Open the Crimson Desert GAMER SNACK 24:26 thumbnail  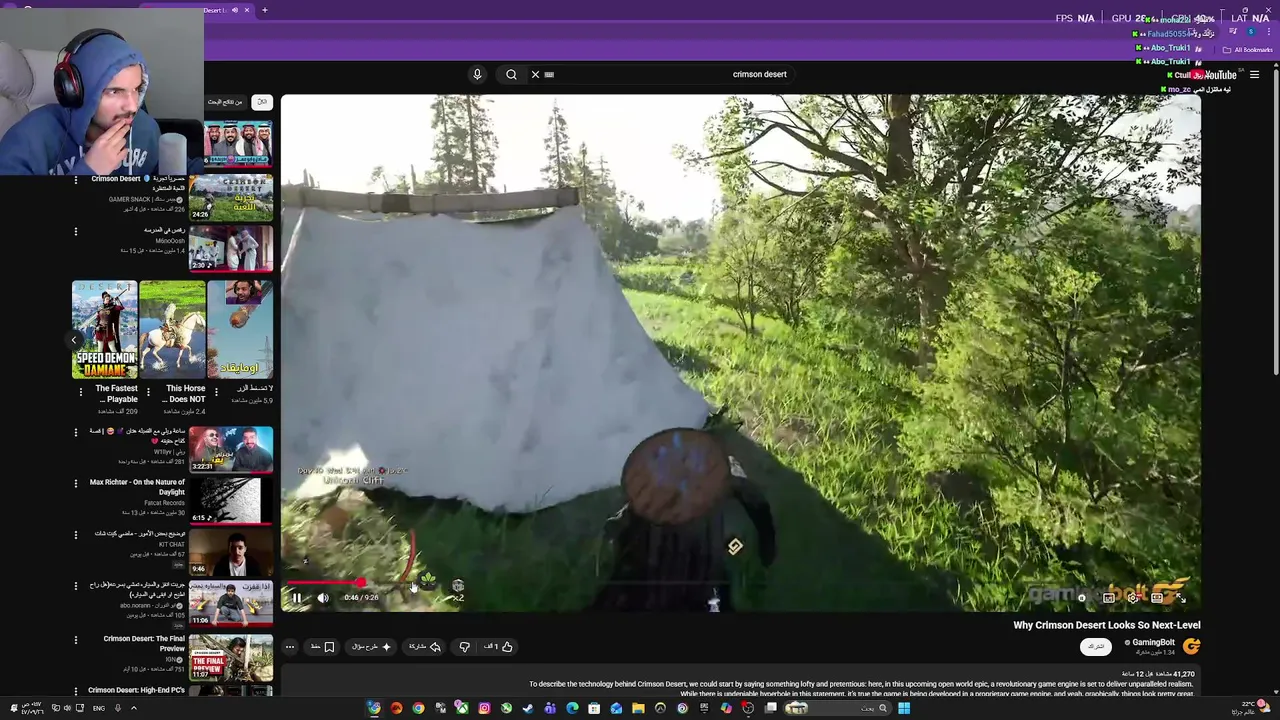point(231,198)
